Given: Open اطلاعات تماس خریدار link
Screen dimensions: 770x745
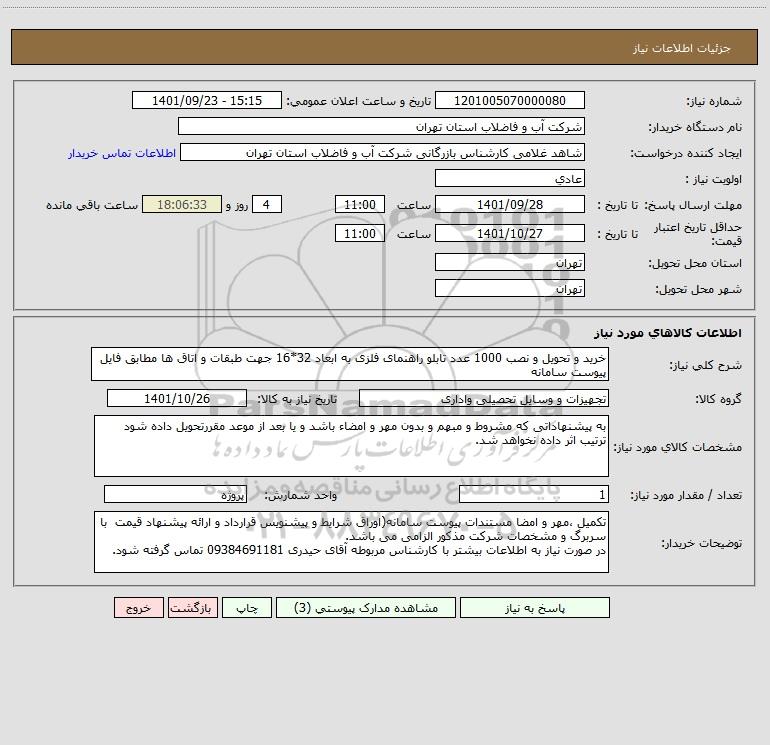Looking at the screenshot, I should pyautogui.click(x=122, y=153).
